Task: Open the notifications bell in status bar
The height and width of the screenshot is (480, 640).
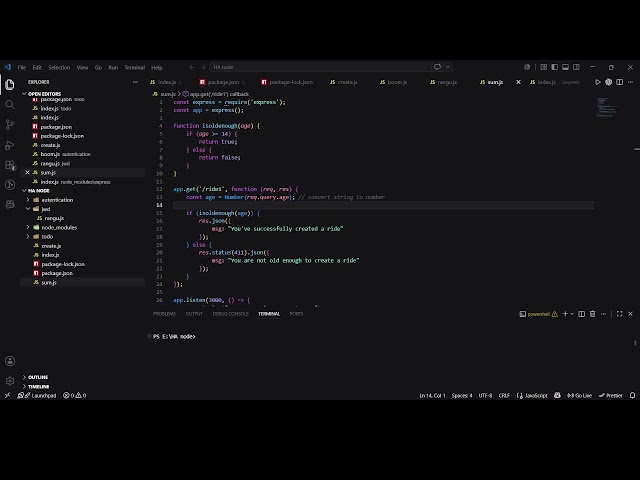Action: (632, 395)
